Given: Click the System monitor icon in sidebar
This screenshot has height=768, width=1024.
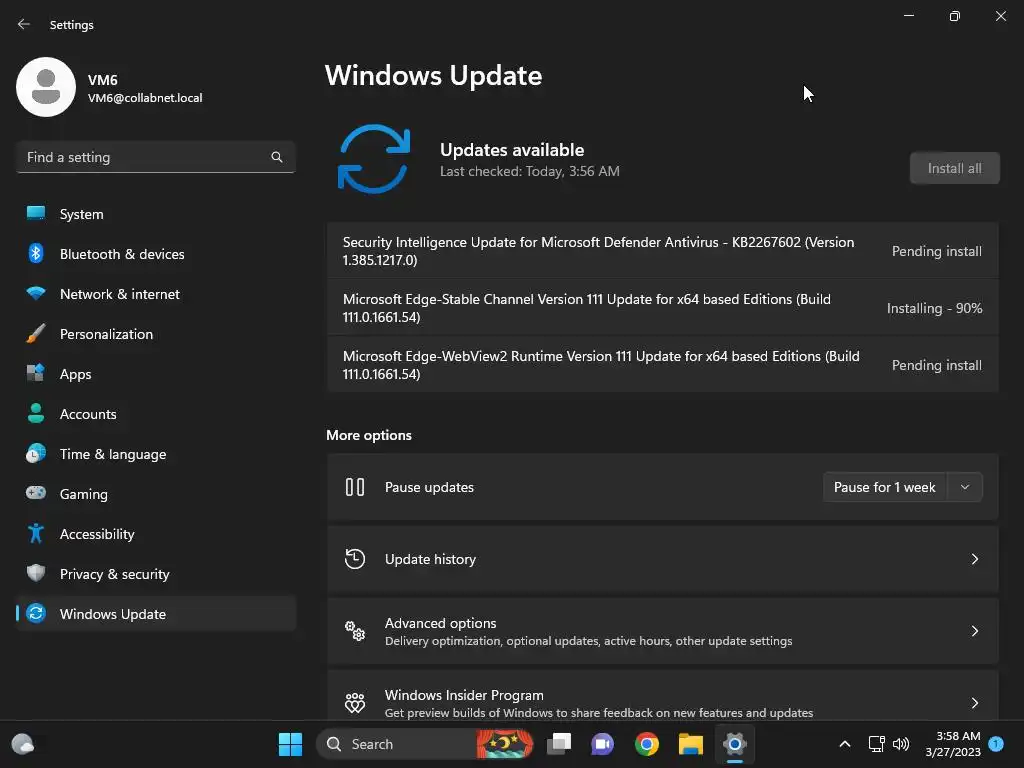Looking at the screenshot, I should click(x=36, y=214).
